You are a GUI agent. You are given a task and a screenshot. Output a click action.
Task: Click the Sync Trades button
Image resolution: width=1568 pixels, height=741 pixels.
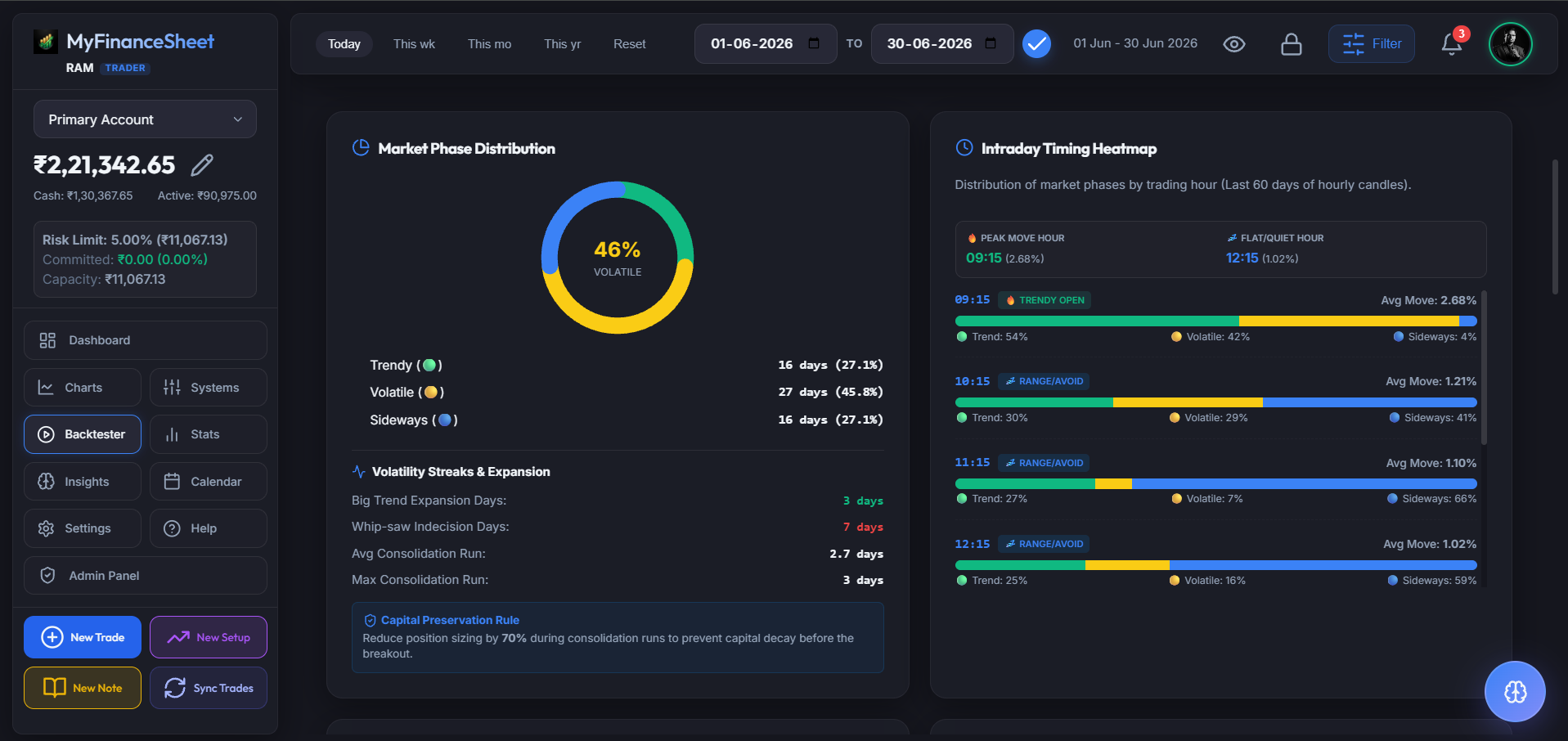click(209, 688)
